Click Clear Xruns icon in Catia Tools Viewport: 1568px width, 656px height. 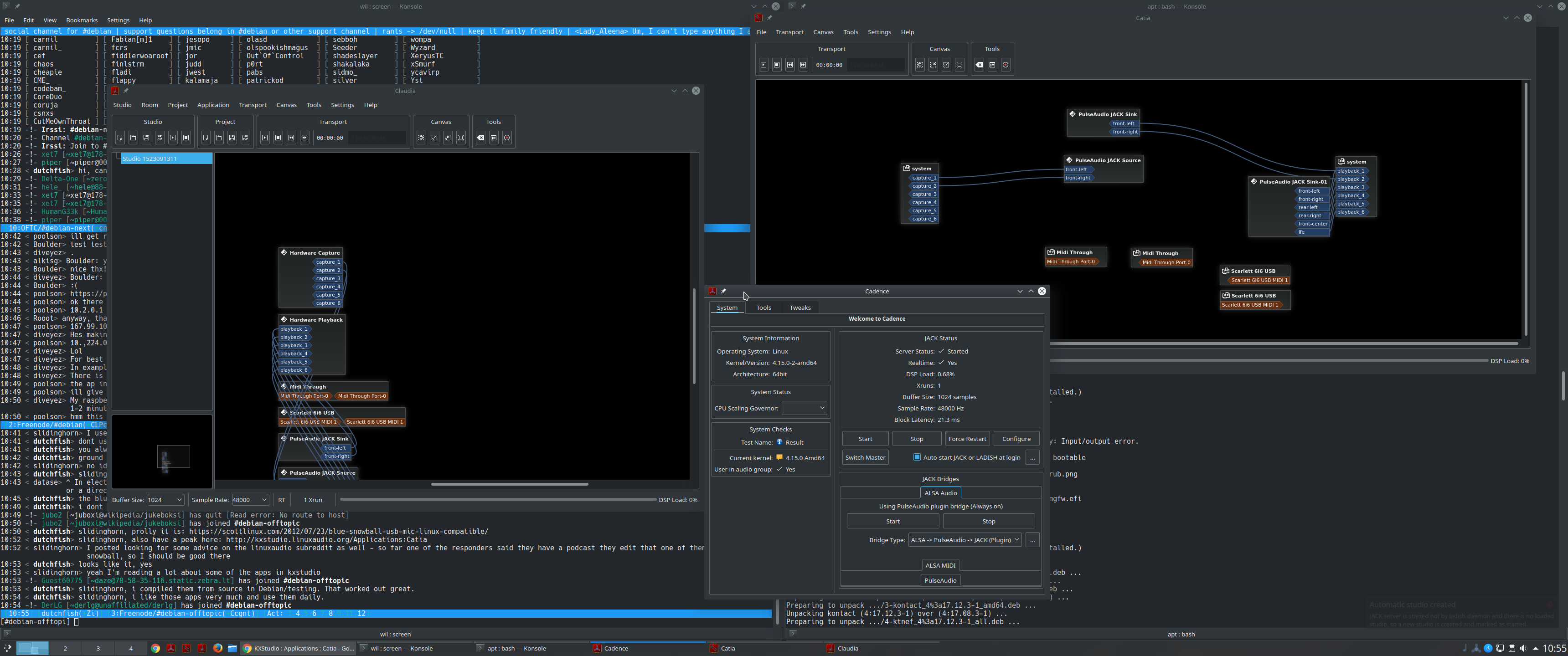979,65
